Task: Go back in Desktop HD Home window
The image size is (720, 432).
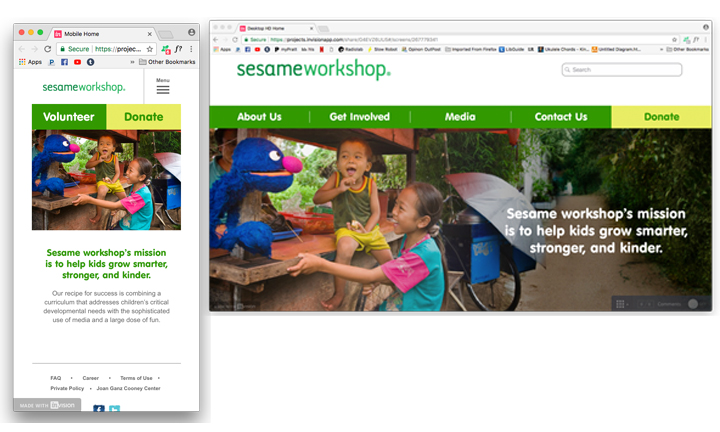Action: [x=216, y=39]
